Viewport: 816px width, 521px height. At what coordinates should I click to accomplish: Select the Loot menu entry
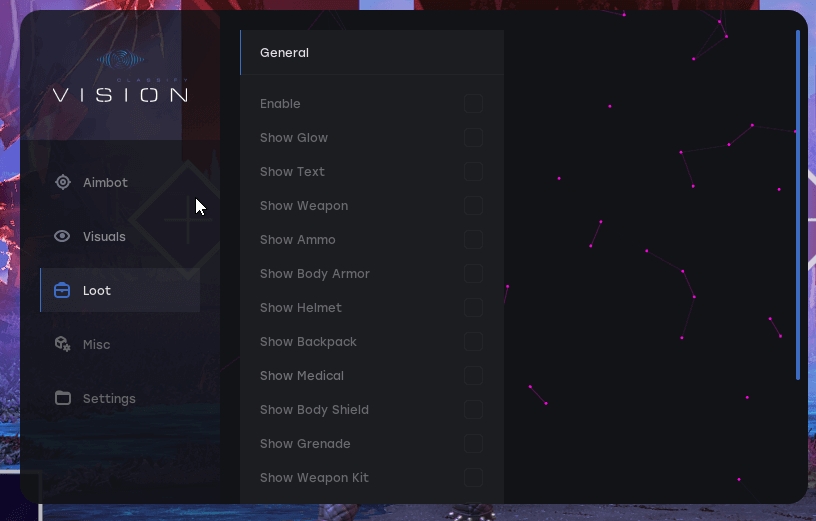point(120,290)
